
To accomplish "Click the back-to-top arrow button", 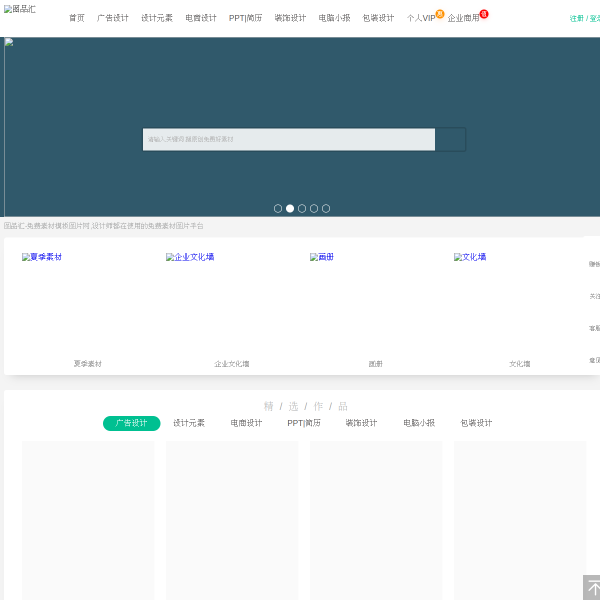I will 592,587.
